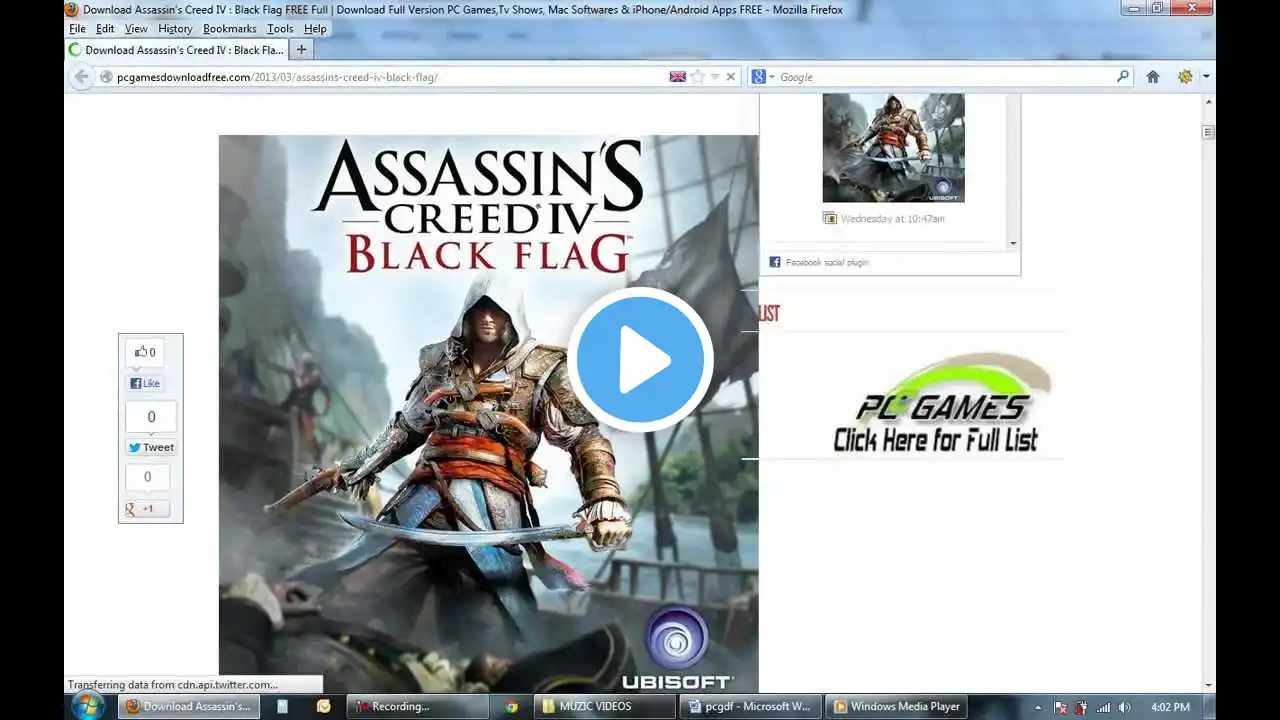
Task: Select the Download Assassin's Creed IV tab
Action: point(176,49)
